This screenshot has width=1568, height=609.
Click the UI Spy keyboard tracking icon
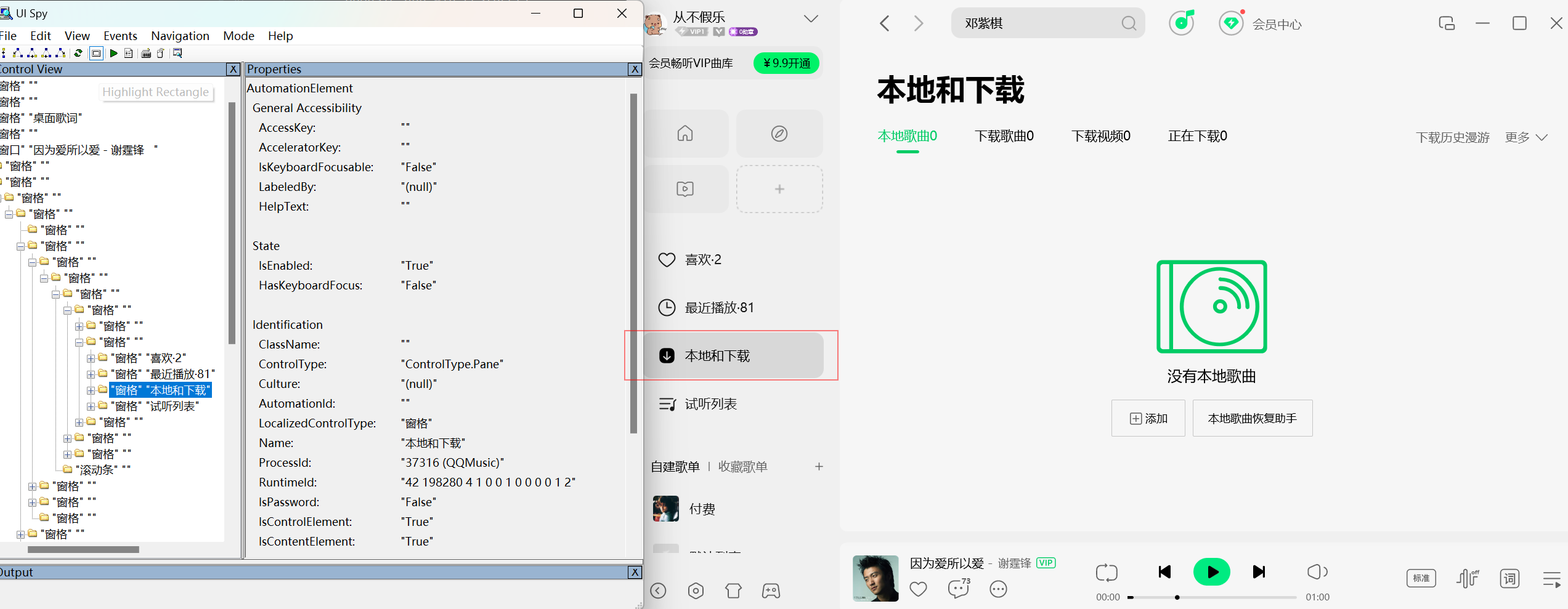click(x=146, y=54)
